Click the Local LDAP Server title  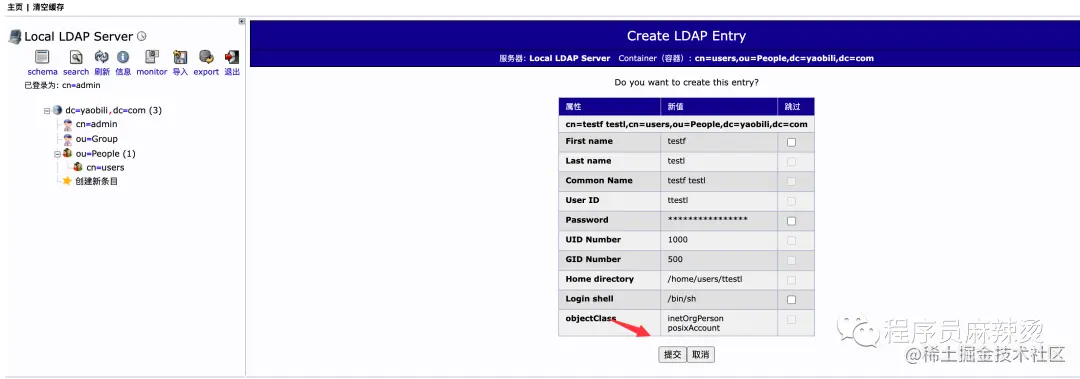(x=79, y=37)
